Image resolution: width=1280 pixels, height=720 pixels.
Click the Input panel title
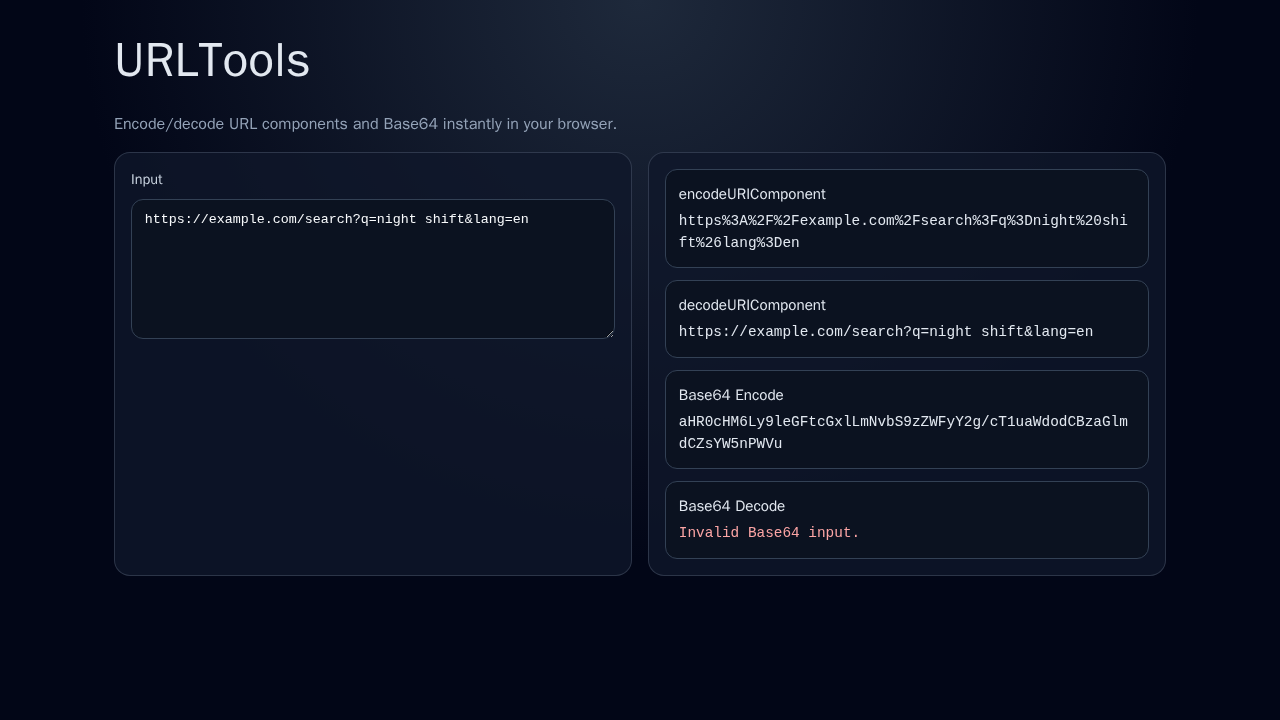[147, 179]
